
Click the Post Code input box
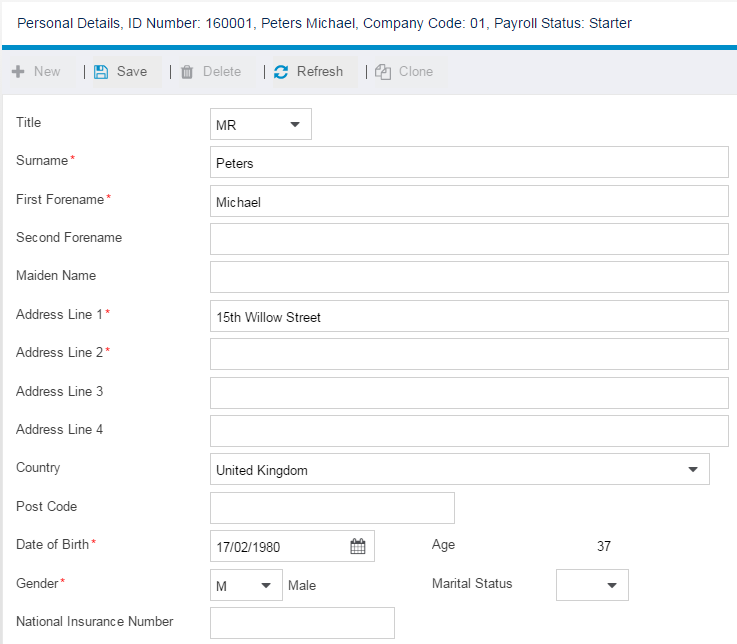coord(332,508)
